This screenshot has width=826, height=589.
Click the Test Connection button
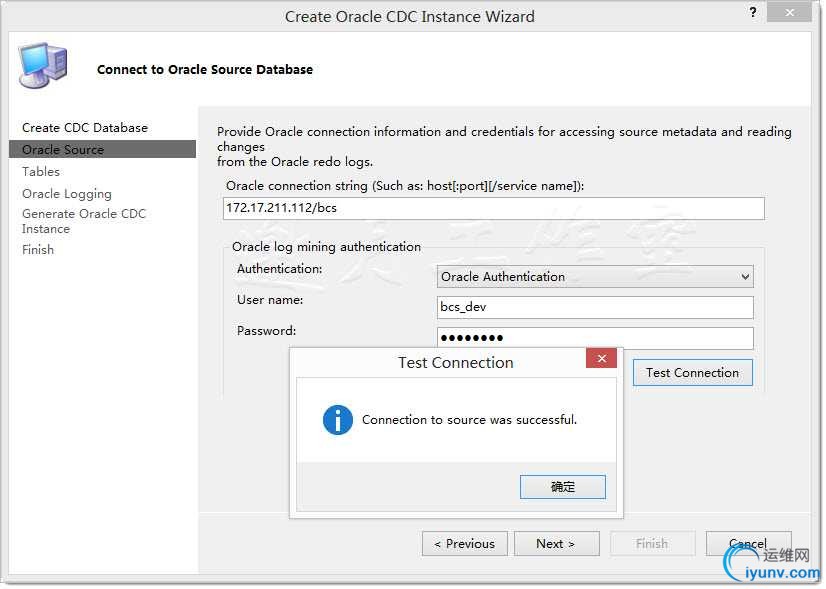(x=692, y=372)
